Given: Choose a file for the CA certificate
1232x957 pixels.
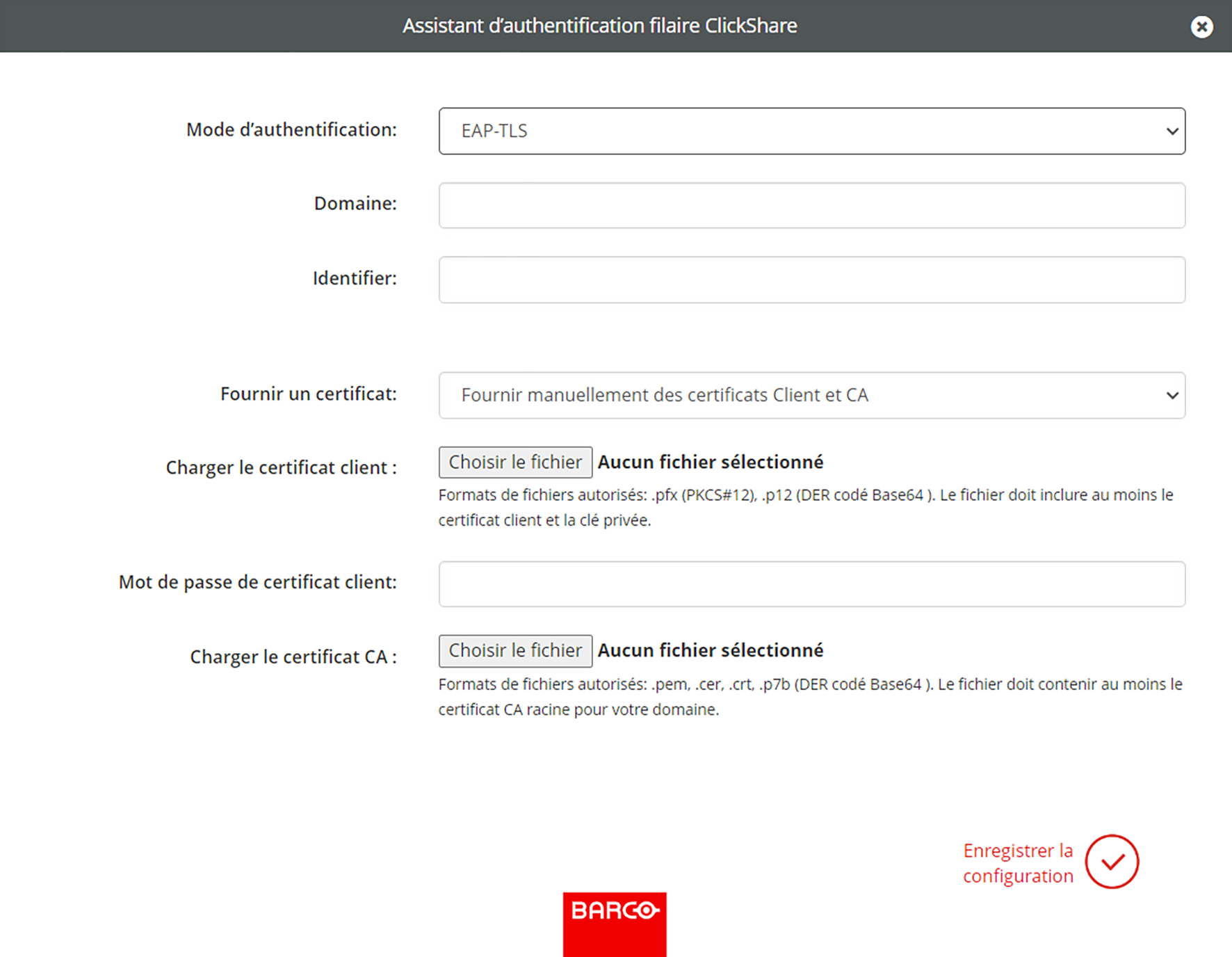Looking at the screenshot, I should [x=515, y=650].
